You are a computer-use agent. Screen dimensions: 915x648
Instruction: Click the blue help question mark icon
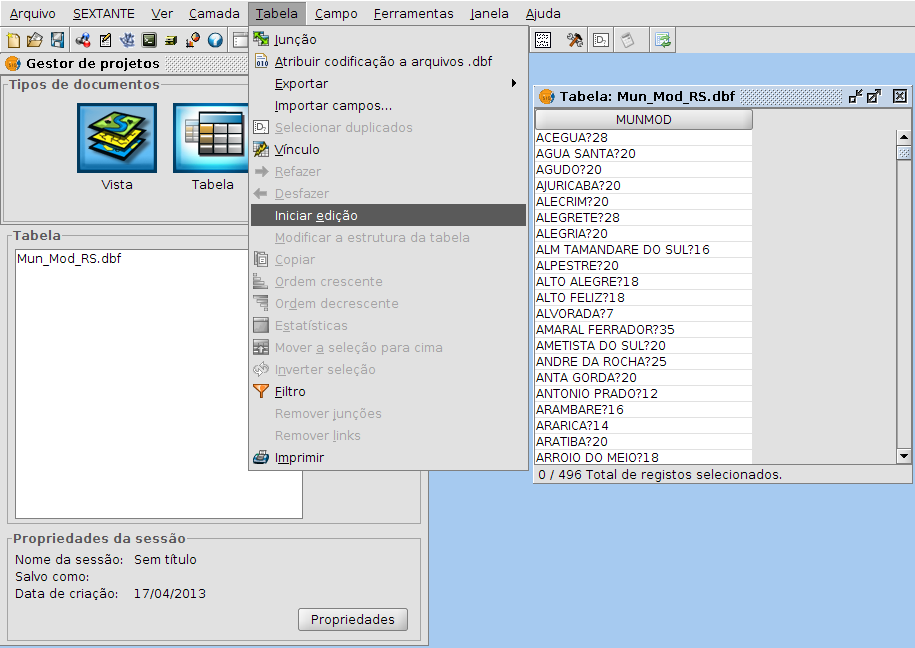(214, 40)
